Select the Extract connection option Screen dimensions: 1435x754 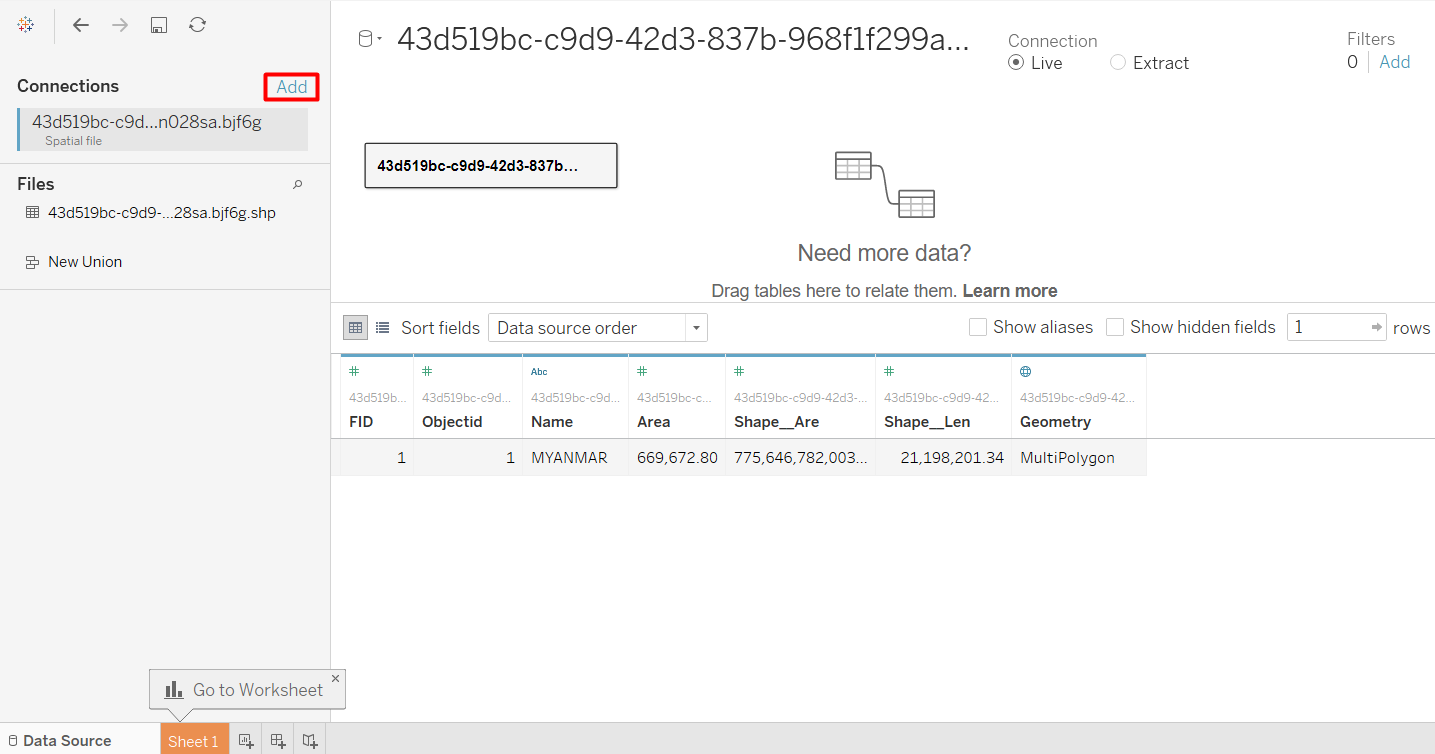coord(1118,63)
